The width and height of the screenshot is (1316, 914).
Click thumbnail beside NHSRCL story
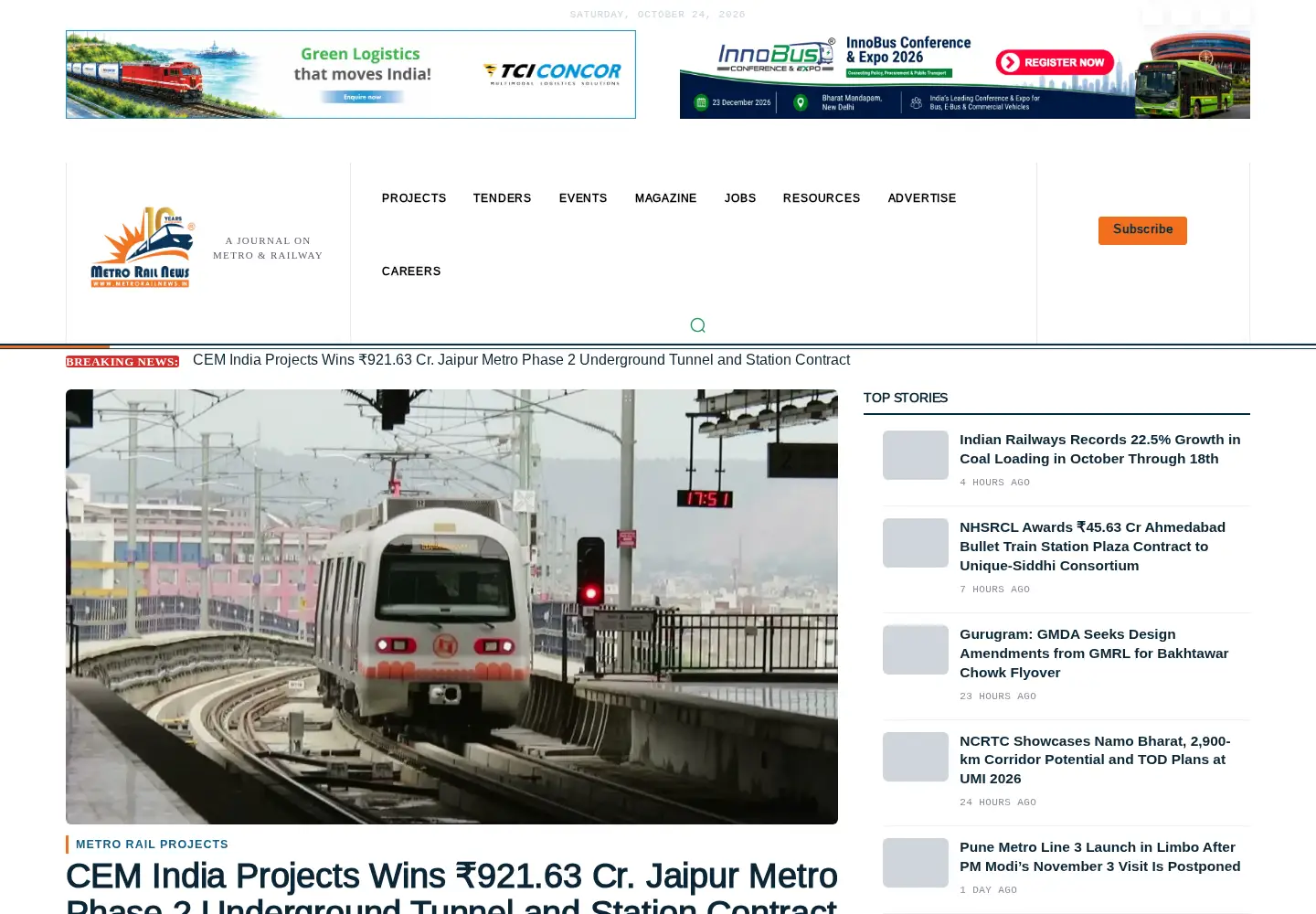pos(916,543)
